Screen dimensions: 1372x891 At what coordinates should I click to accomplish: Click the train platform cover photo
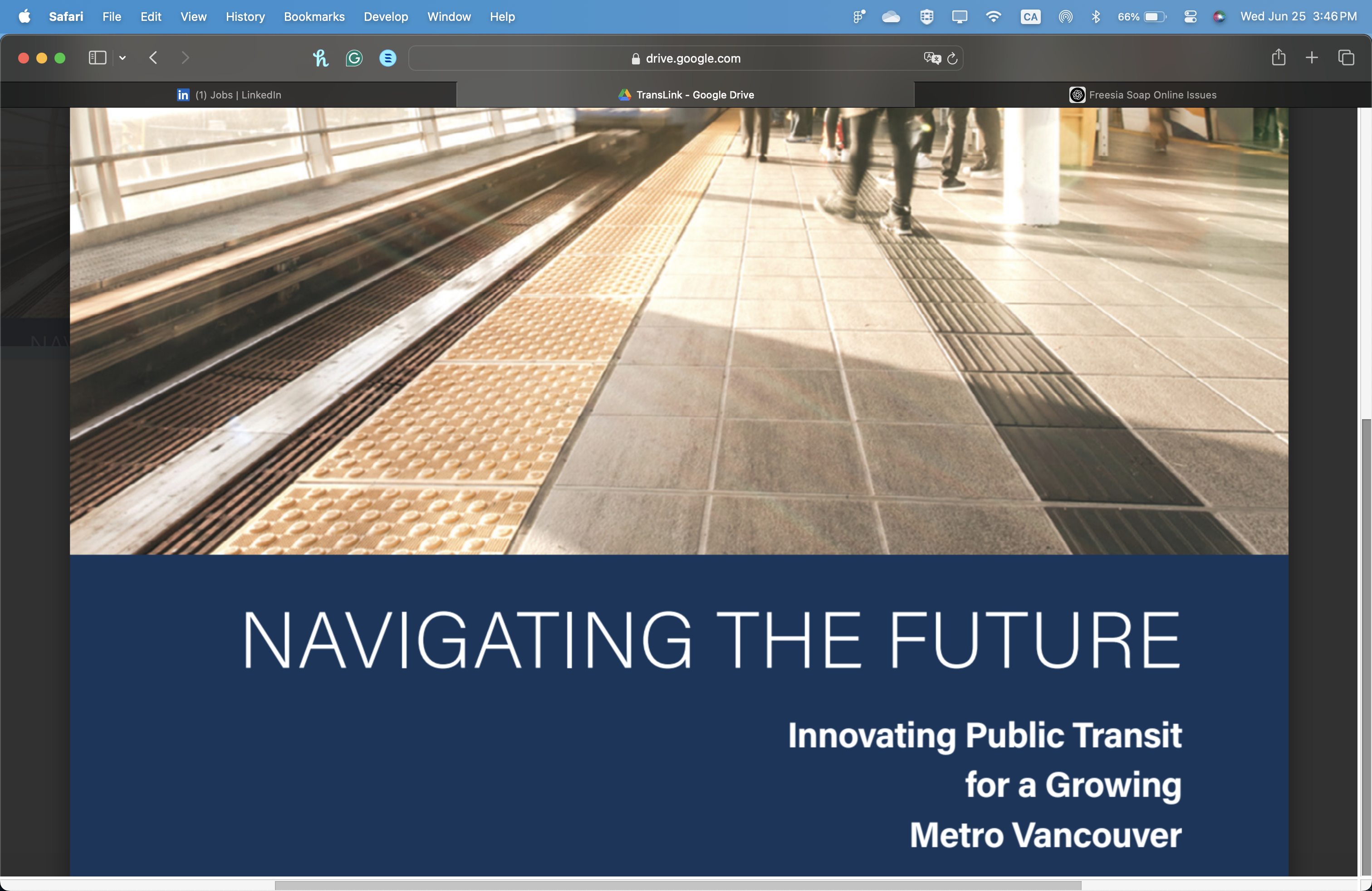pos(679,331)
